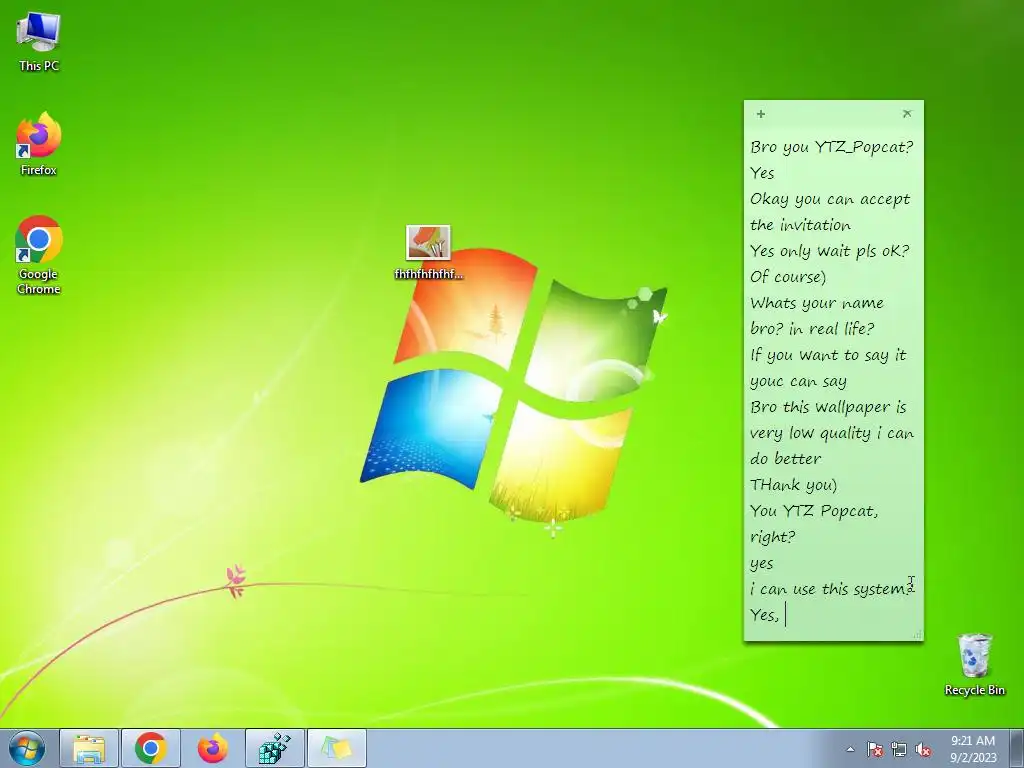
Task: Place cursor after 'Yes,' on last line
Action: point(784,615)
